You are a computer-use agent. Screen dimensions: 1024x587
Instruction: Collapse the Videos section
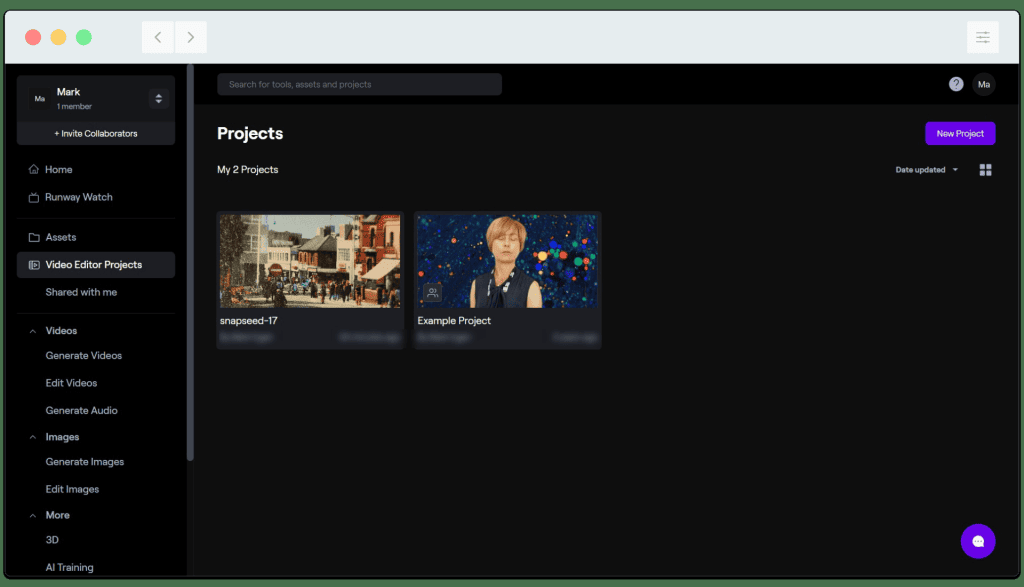[x=33, y=331]
